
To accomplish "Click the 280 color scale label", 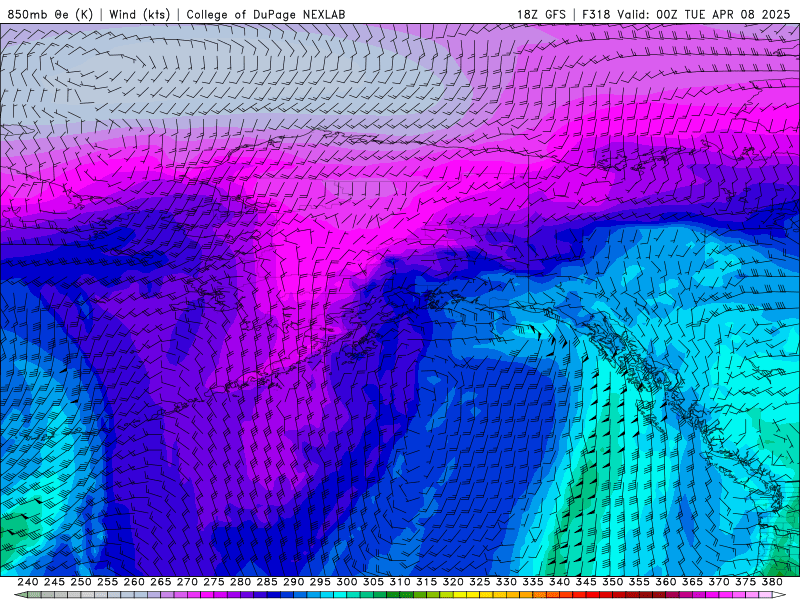I will 240,582.
